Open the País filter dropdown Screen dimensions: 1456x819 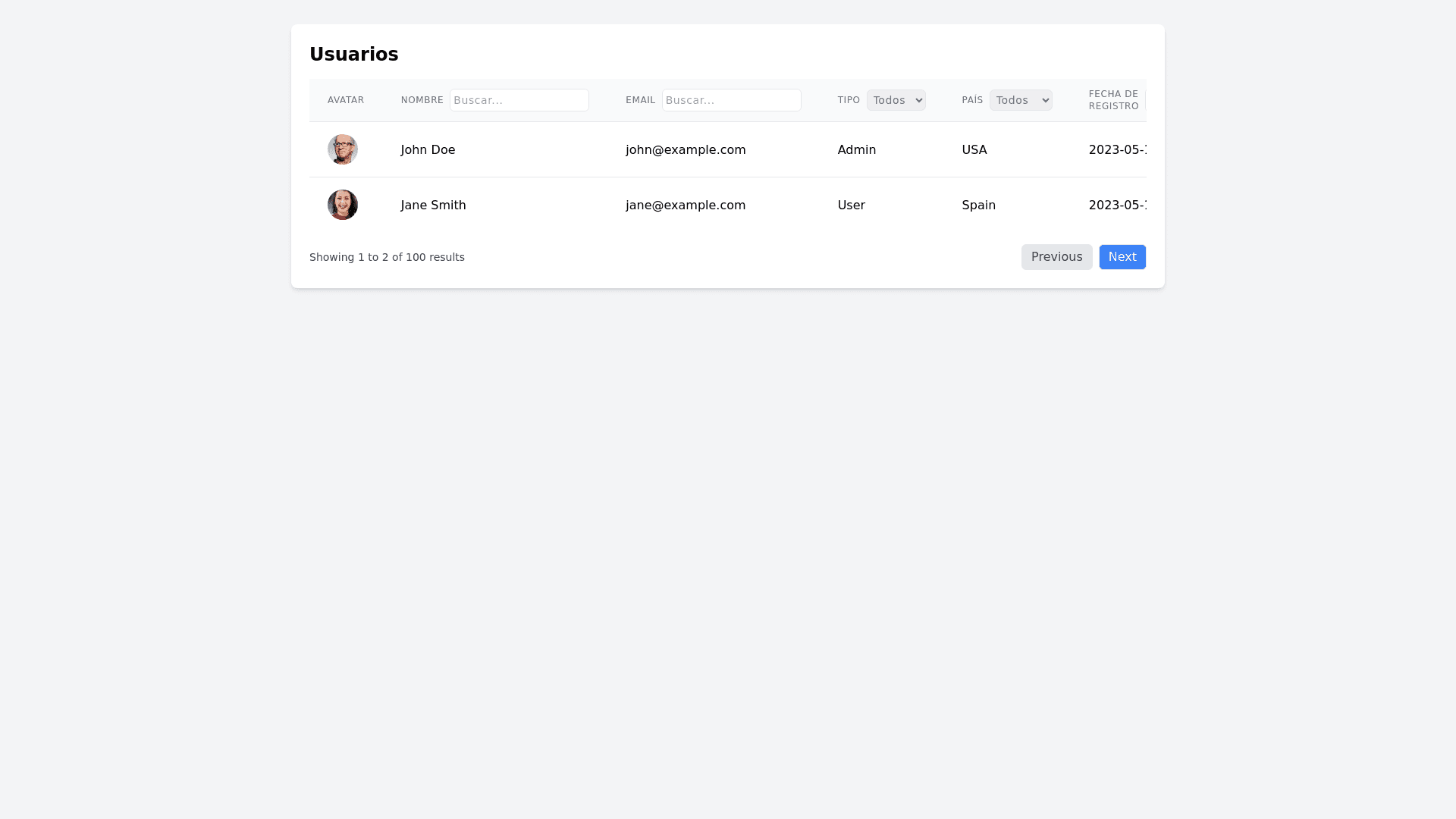click(x=1020, y=100)
